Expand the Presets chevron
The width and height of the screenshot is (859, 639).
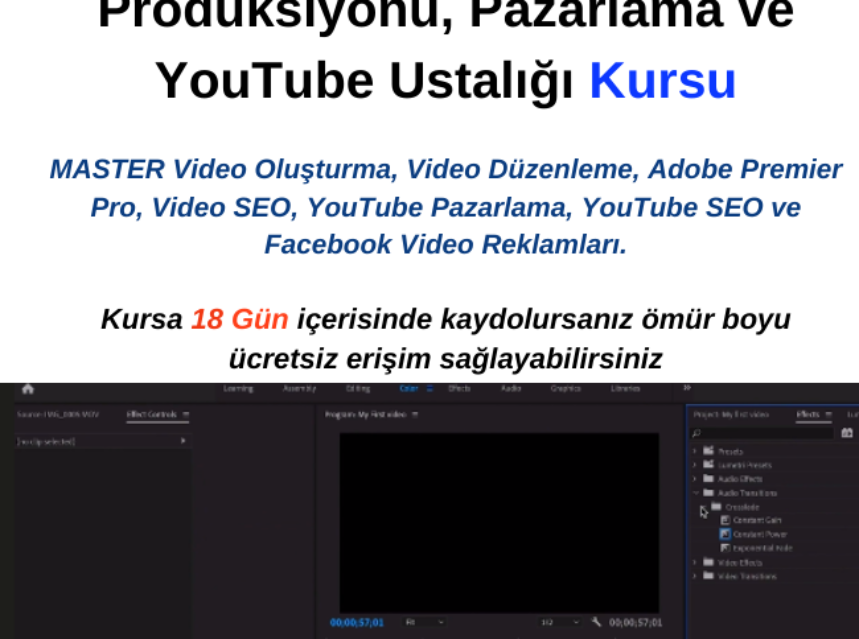(695, 451)
